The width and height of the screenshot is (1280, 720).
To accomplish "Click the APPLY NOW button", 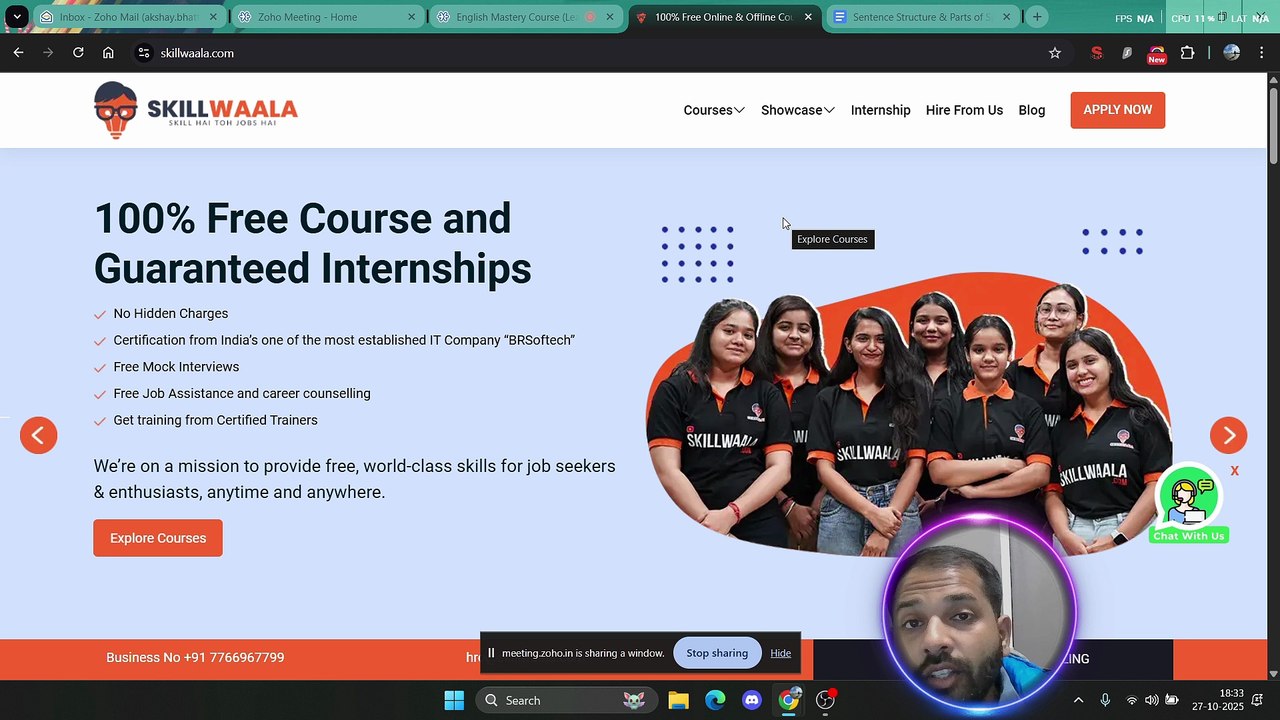I will (x=1118, y=110).
